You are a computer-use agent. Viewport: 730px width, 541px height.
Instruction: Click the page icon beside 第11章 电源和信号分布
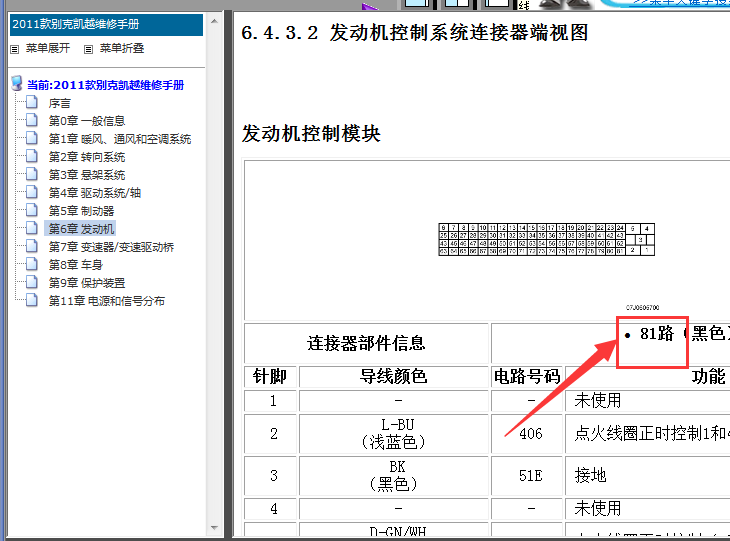(32, 300)
